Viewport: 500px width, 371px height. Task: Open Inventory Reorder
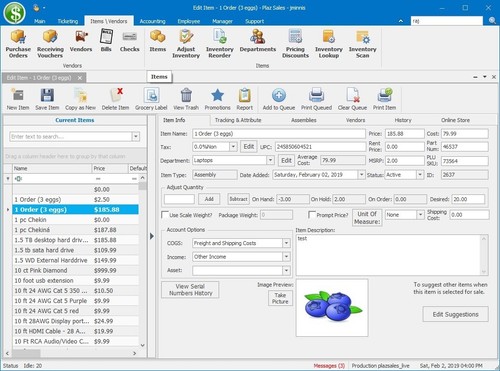[x=219, y=44]
